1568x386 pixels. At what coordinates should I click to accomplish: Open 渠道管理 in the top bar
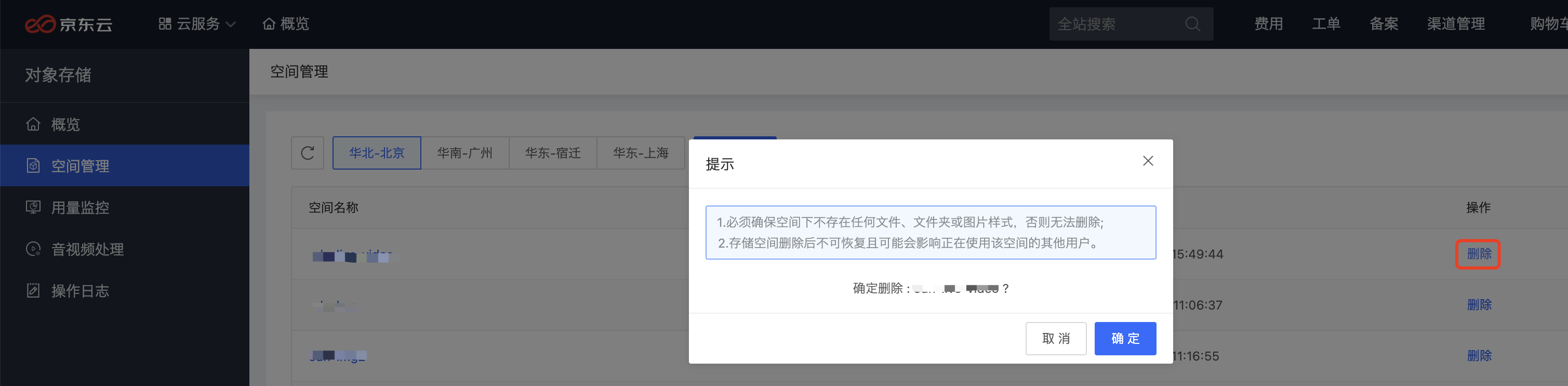pos(1456,24)
